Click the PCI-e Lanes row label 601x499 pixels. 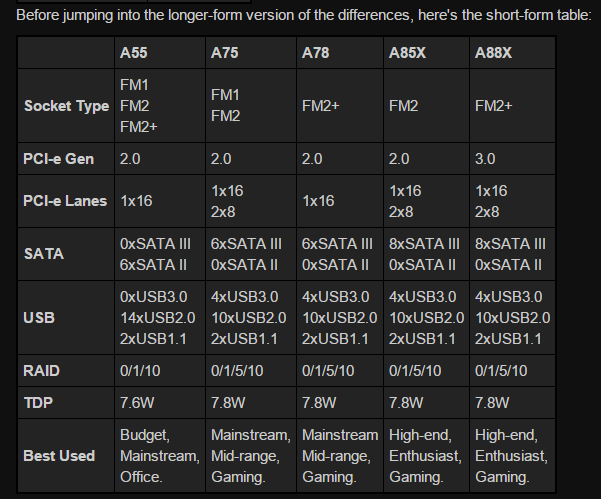(66, 201)
